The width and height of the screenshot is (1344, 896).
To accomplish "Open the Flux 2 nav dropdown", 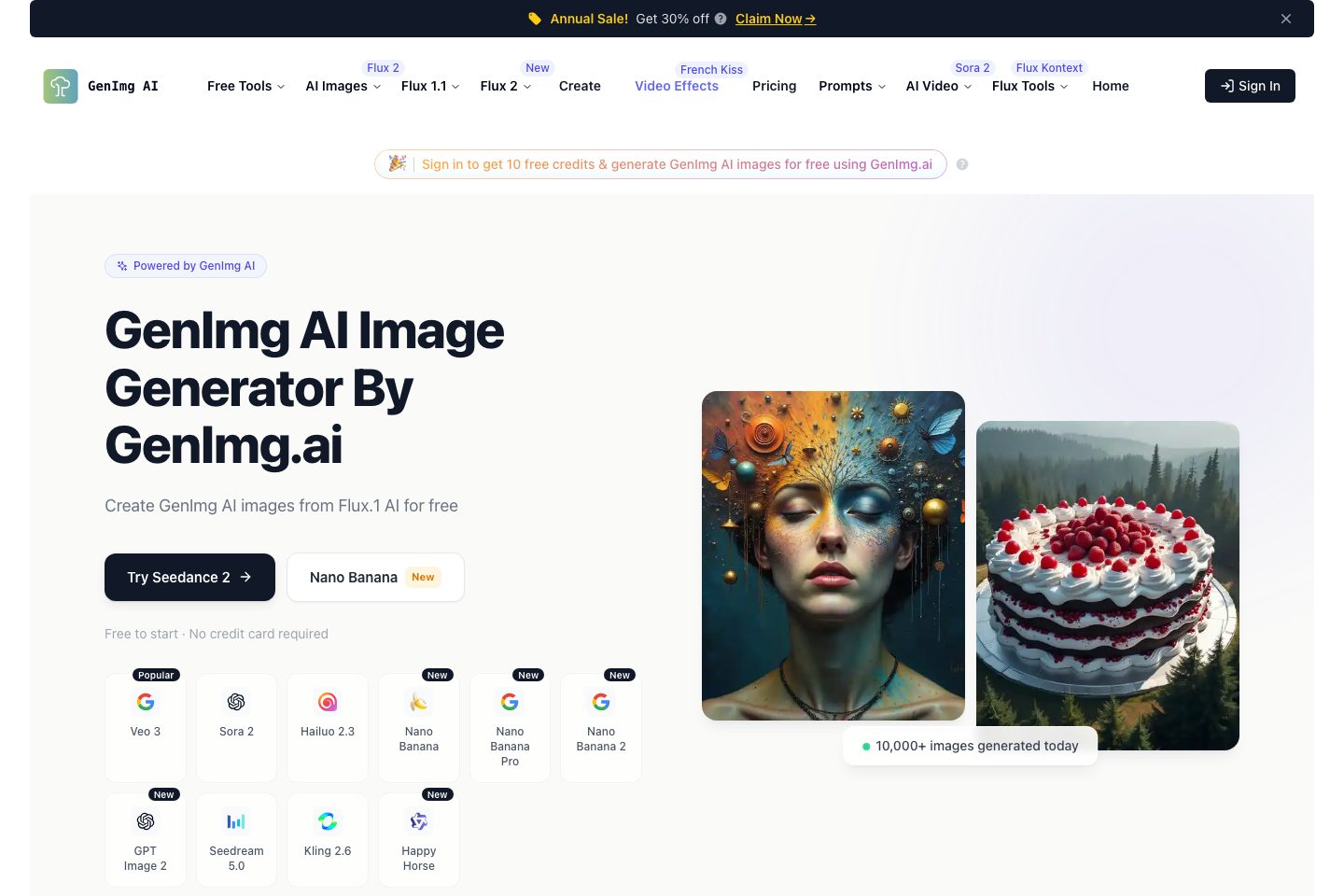I will click(506, 86).
